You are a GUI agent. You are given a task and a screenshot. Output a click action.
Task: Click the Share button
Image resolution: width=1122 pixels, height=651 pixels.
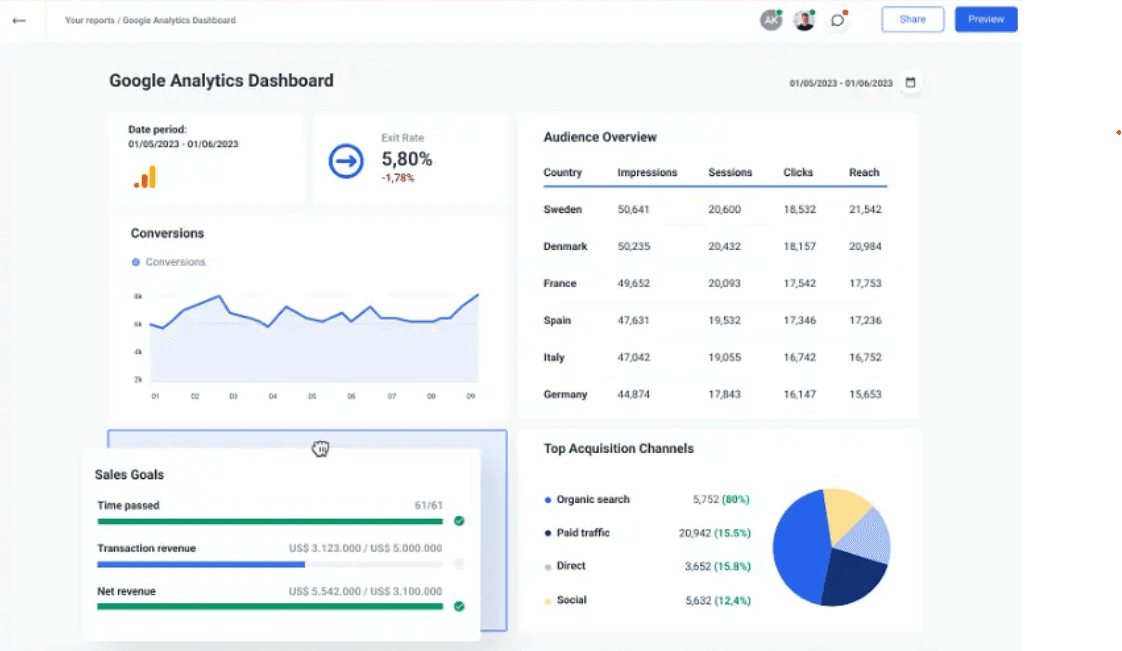pyautogui.click(x=912, y=19)
